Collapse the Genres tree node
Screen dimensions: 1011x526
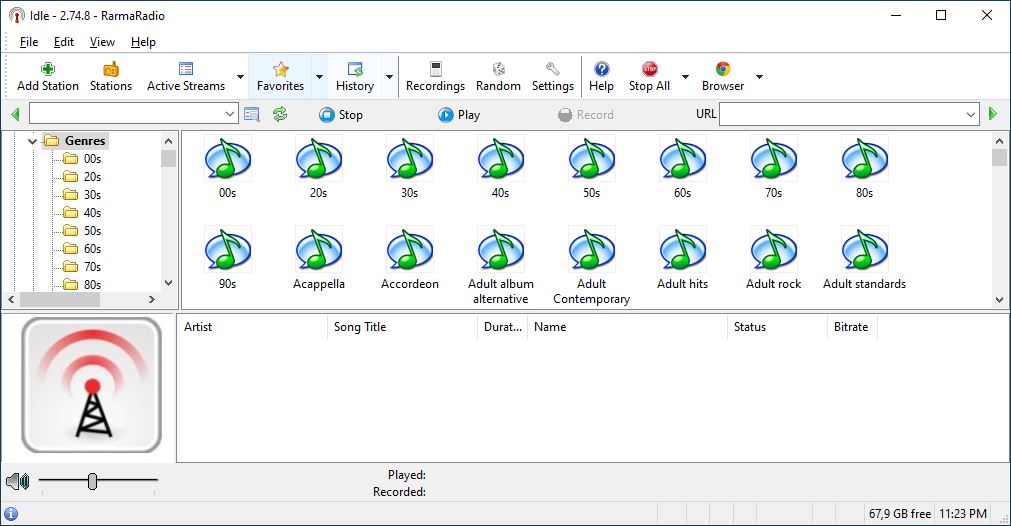coord(32,141)
